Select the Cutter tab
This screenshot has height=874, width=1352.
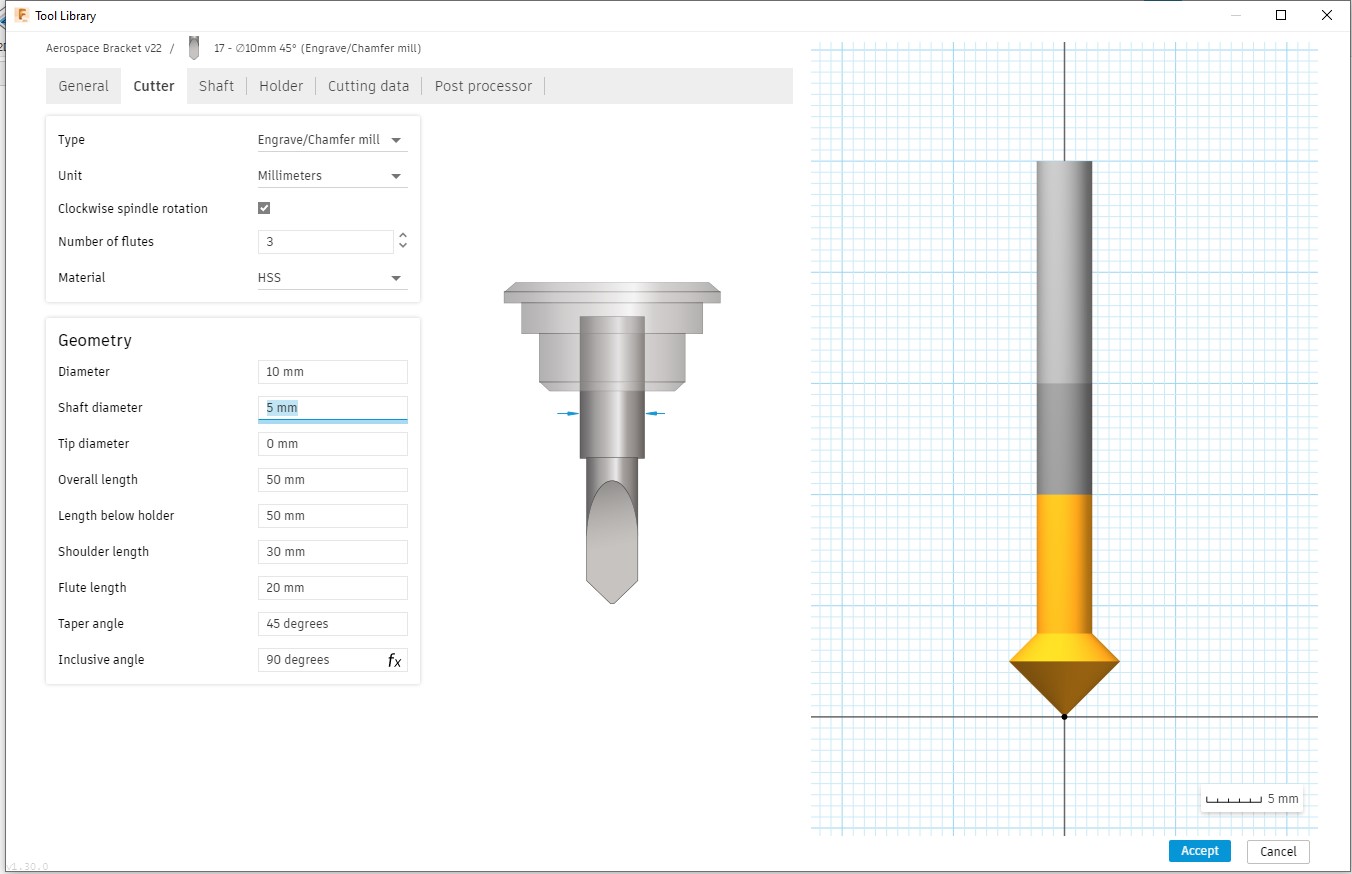154,86
